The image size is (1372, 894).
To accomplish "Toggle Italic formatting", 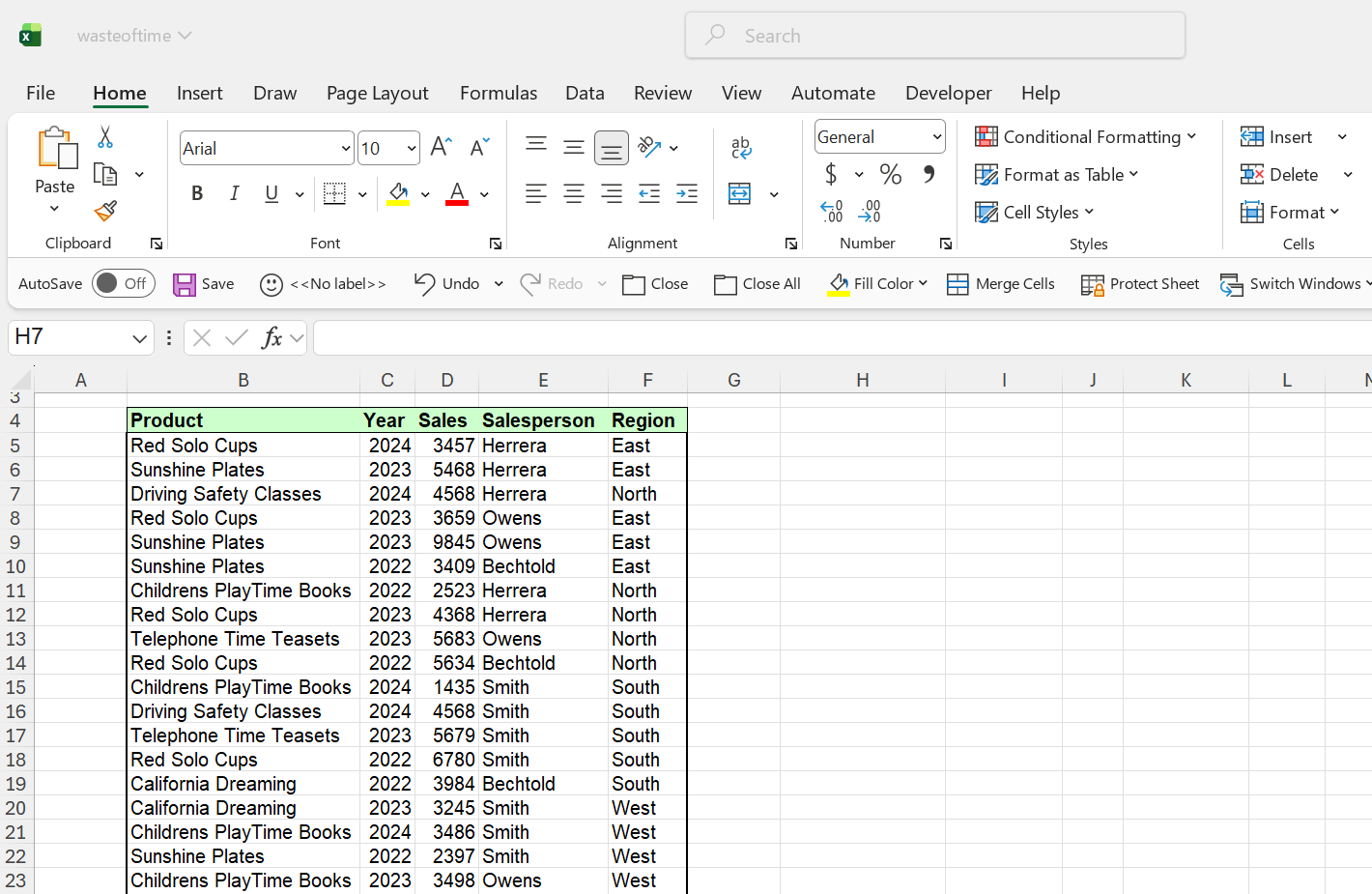I will (x=234, y=194).
